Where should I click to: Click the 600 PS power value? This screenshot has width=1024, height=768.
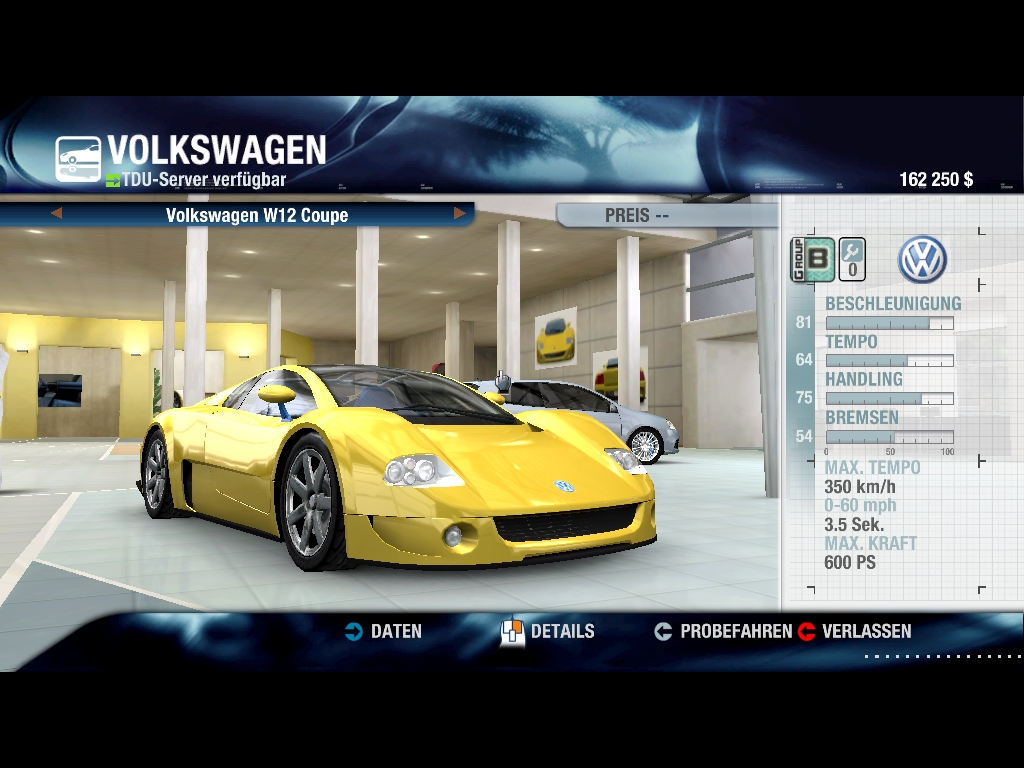tap(850, 562)
